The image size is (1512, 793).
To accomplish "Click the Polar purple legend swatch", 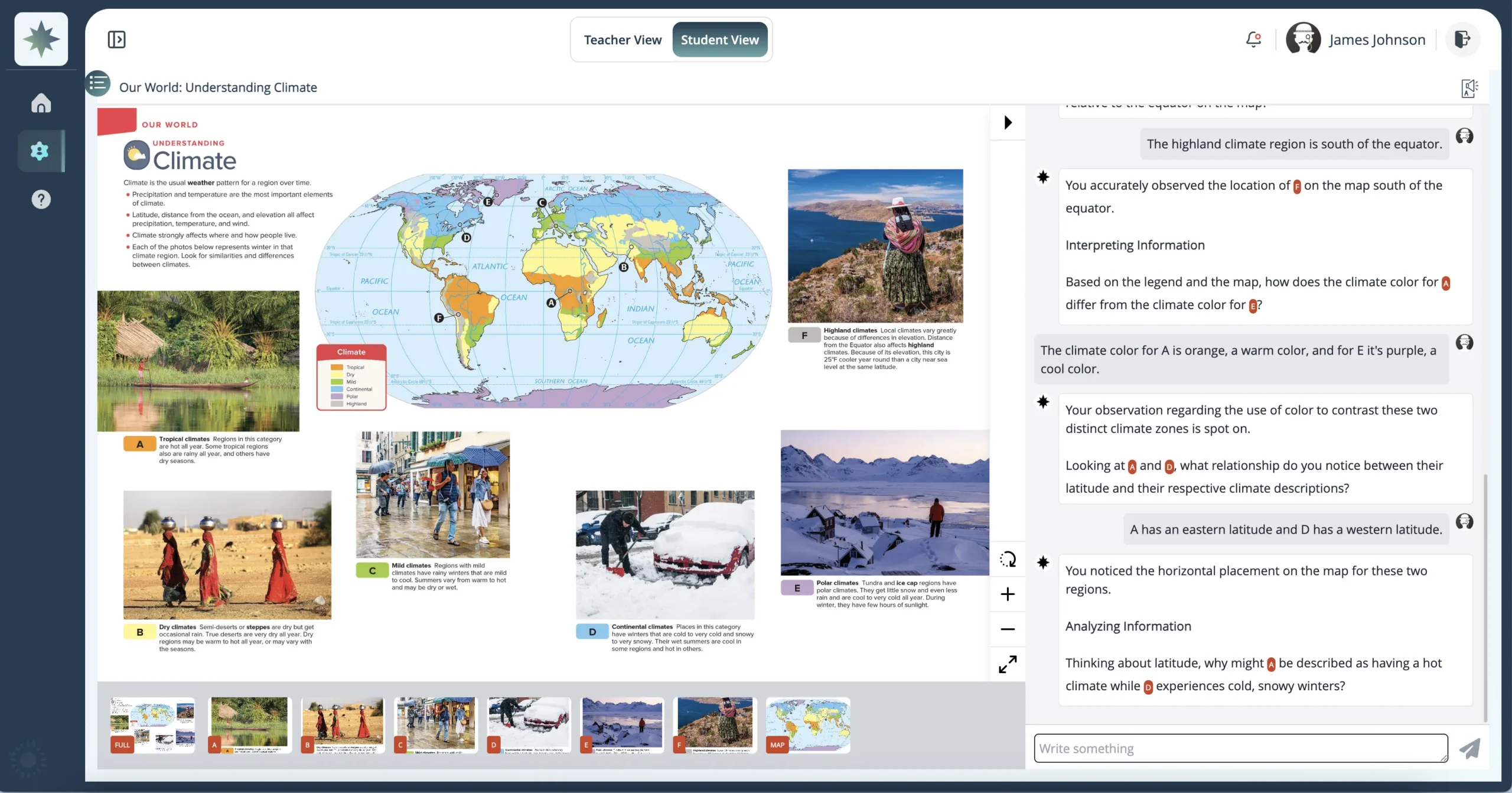I will coord(337,396).
